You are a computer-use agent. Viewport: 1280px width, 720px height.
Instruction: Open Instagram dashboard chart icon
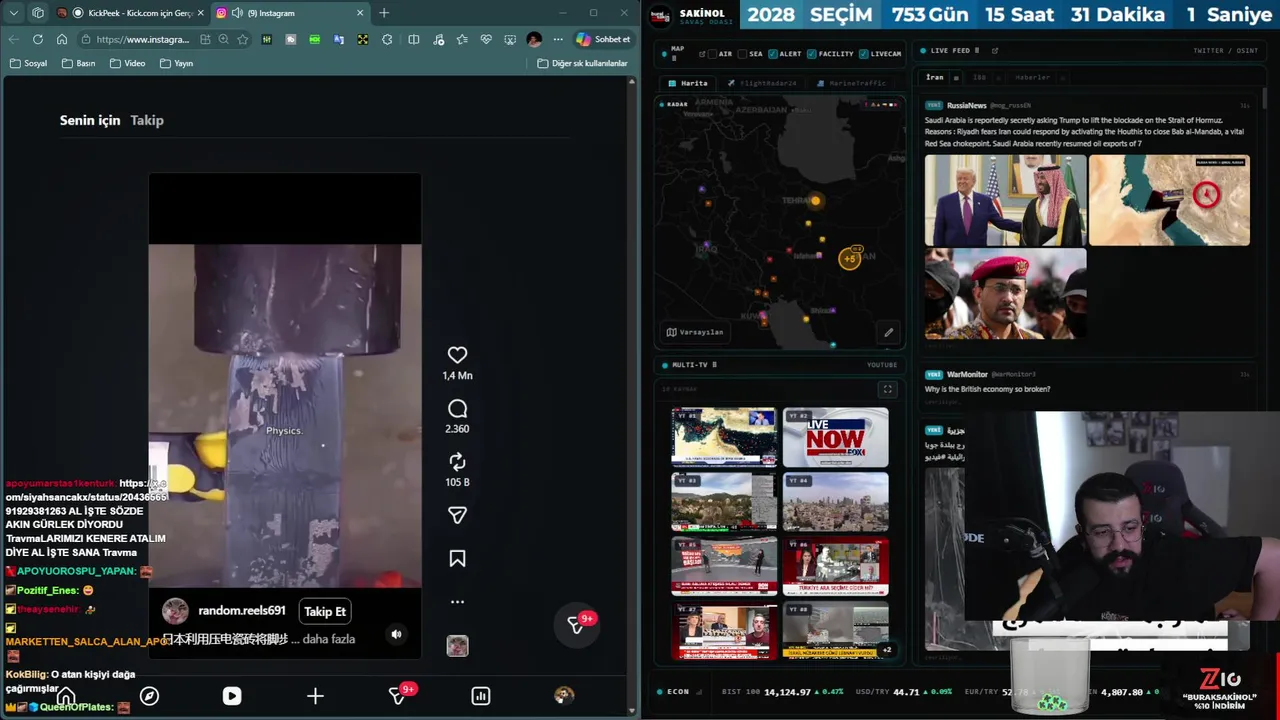(x=481, y=696)
